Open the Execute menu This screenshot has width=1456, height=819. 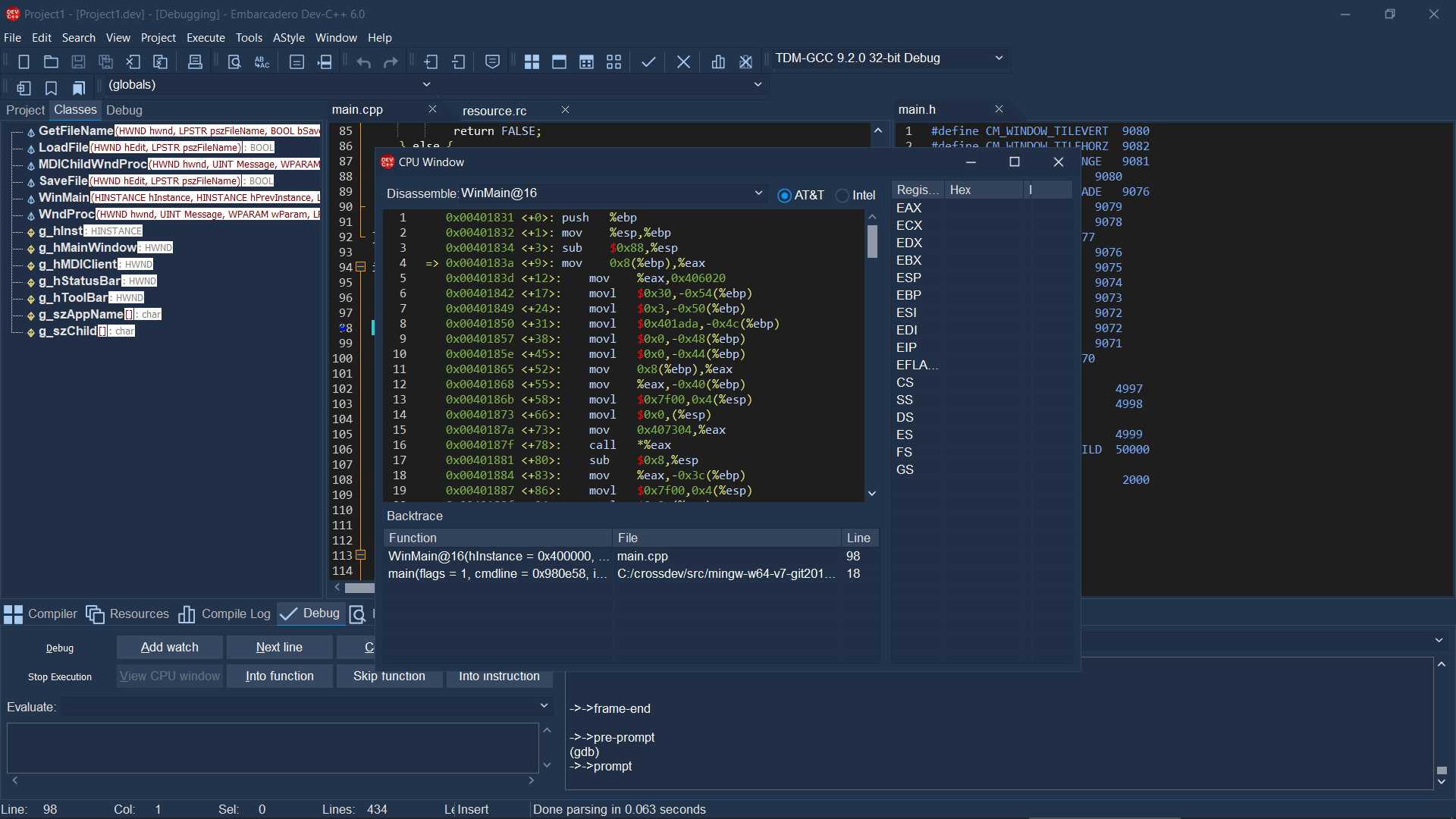[x=206, y=38]
